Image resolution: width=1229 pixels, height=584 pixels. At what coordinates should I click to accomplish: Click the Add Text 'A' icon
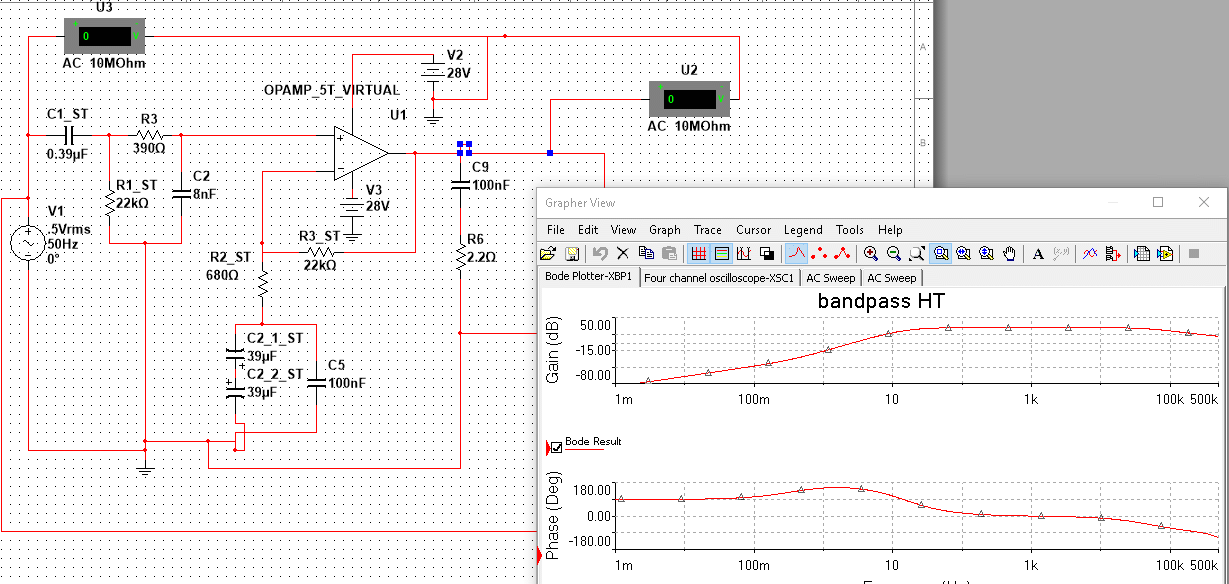pos(1038,254)
